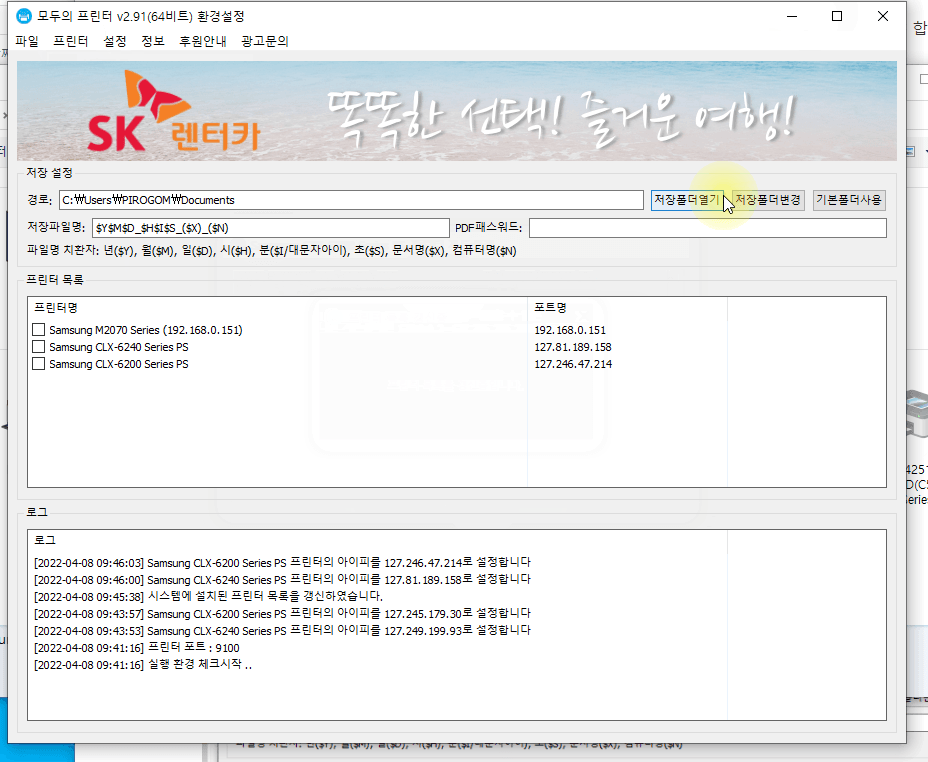This screenshot has height=762, width=928.
Task: Click the SK 렌터카 banner advertisement
Action: [456, 111]
